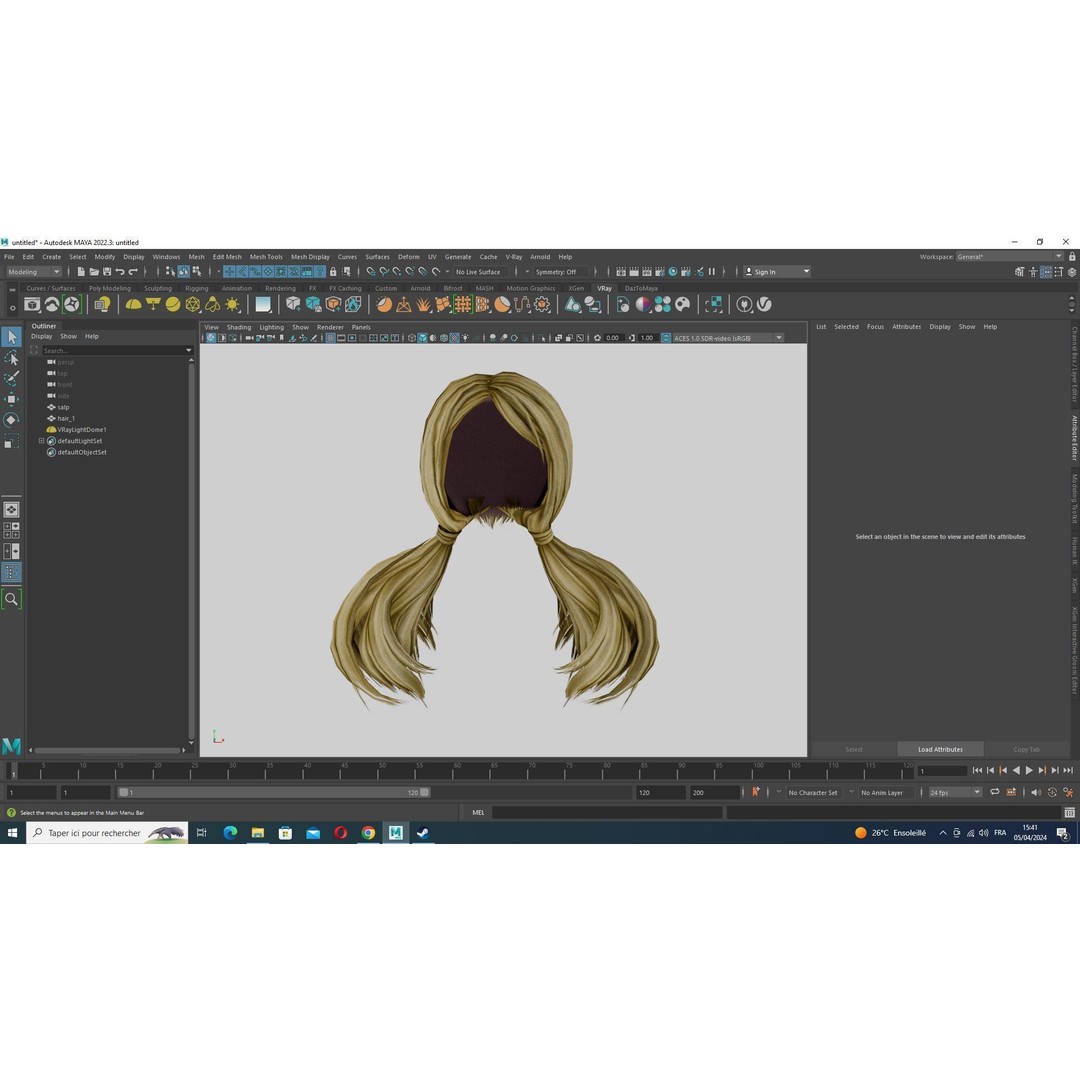The height and width of the screenshot is (1080, 1080).
Task: Click the V-Ray power plug shelf icon
Action: click(x=744, y=304)
